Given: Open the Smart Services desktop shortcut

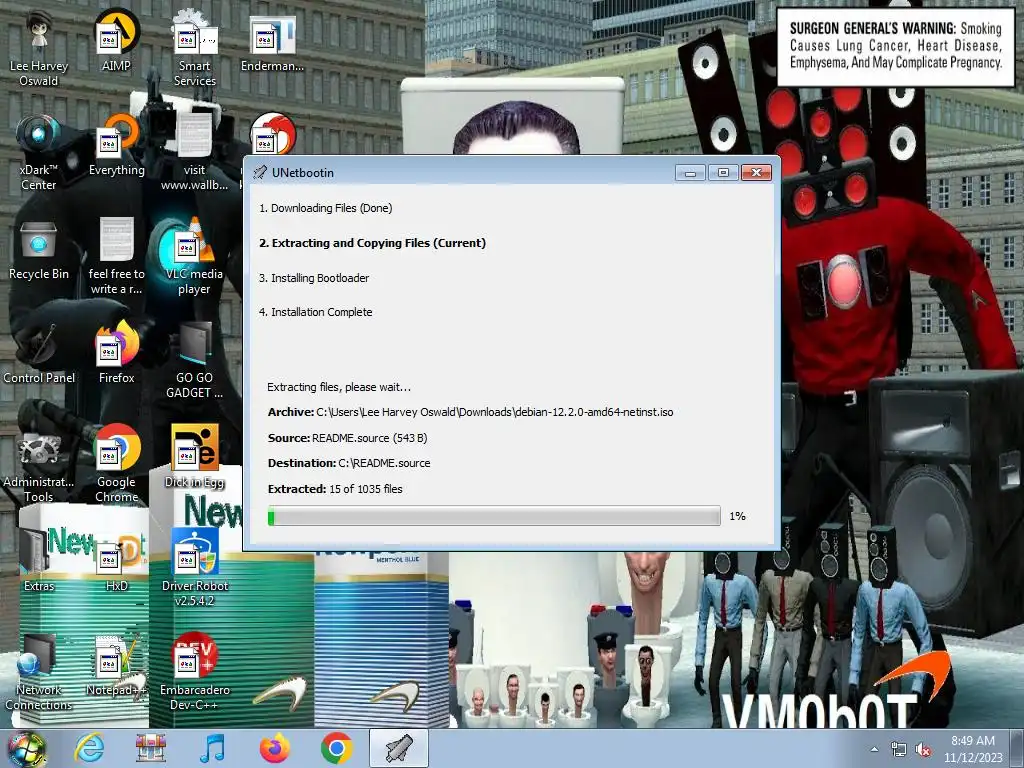Looking at the screenshot, I should pyautogui.click(x=195, y=48).
